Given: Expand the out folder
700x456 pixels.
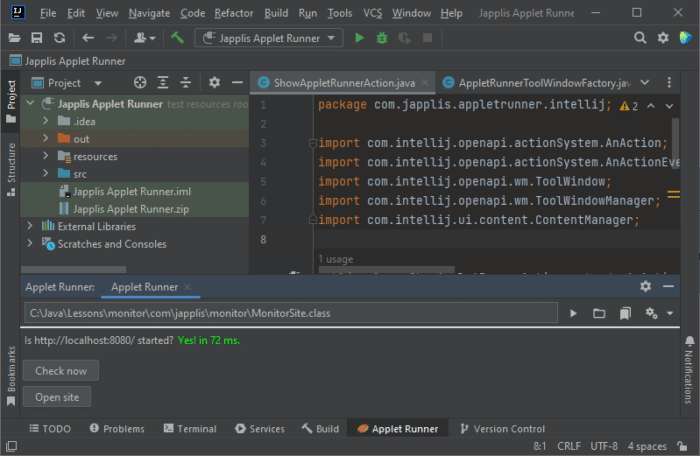Looking at the screenshot, I should (46, 138).
